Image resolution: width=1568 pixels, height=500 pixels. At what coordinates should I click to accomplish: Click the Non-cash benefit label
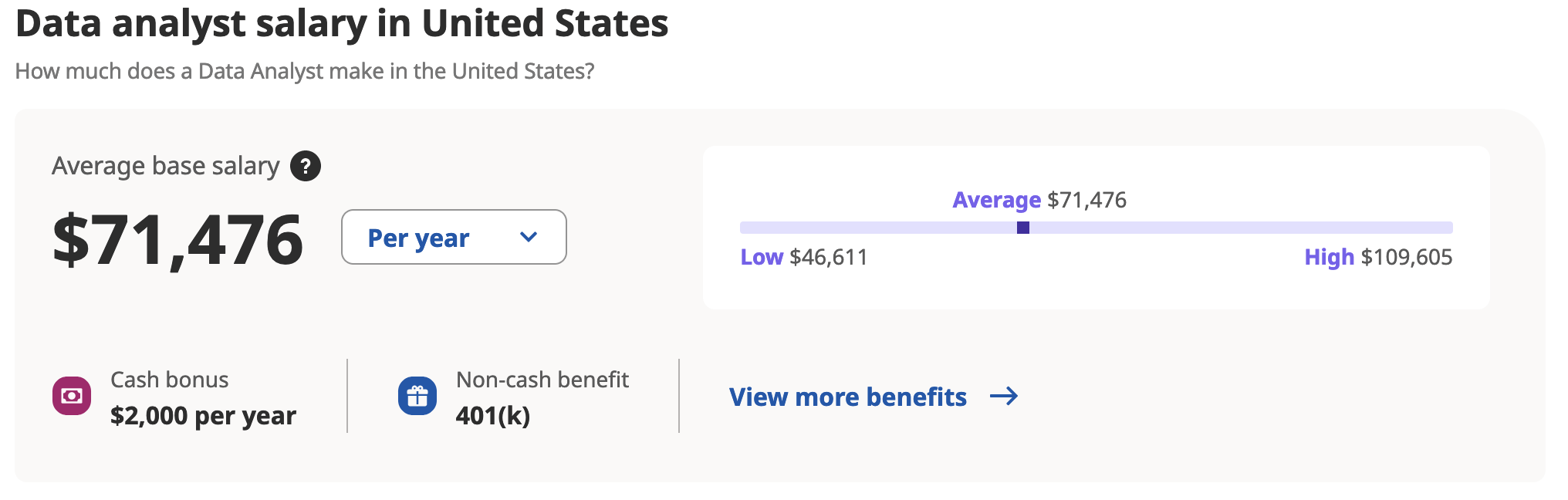(x=542, y=380)
